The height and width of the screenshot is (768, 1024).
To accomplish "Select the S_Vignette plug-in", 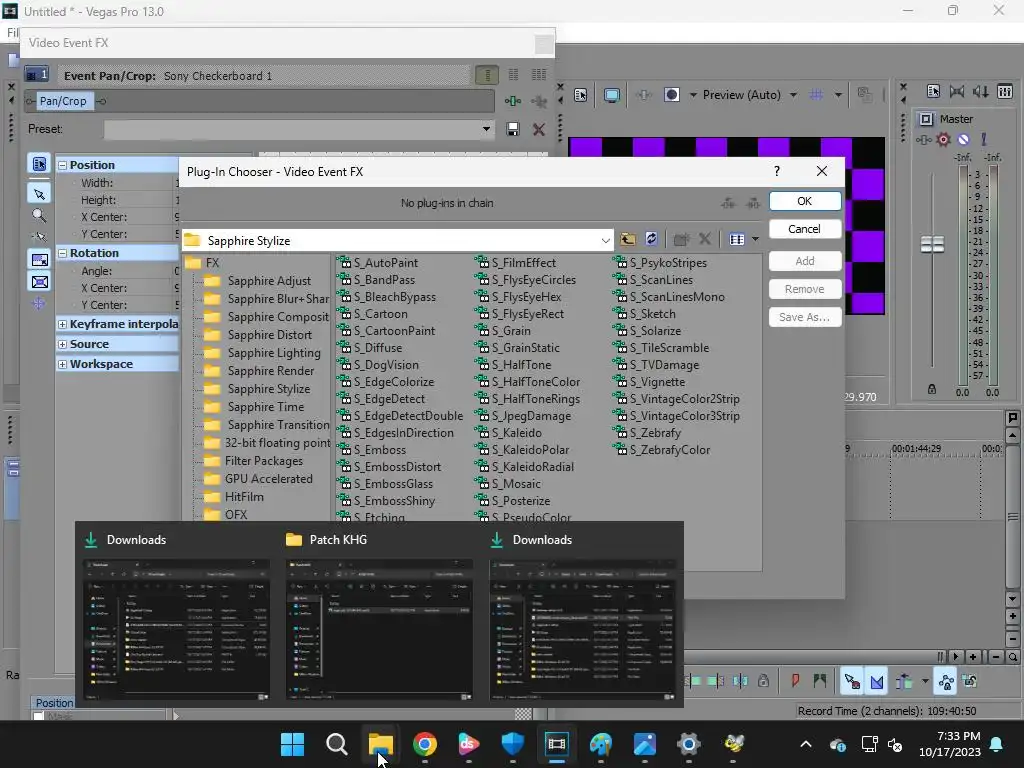I will [650, 381].
